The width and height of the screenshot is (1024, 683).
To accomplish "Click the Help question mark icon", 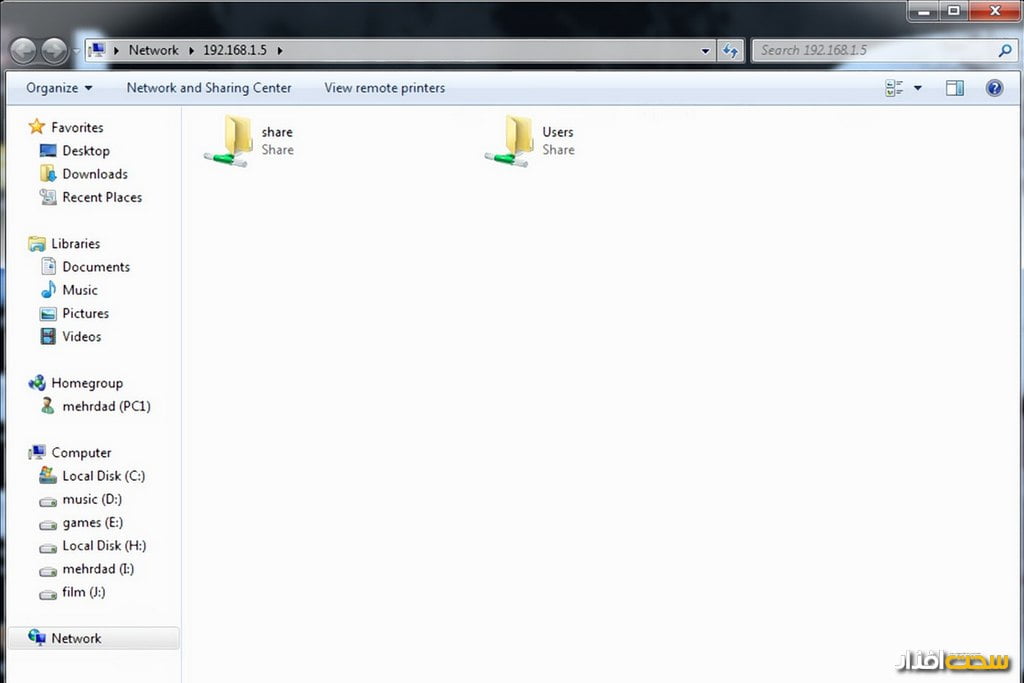I will click(994, 88).
